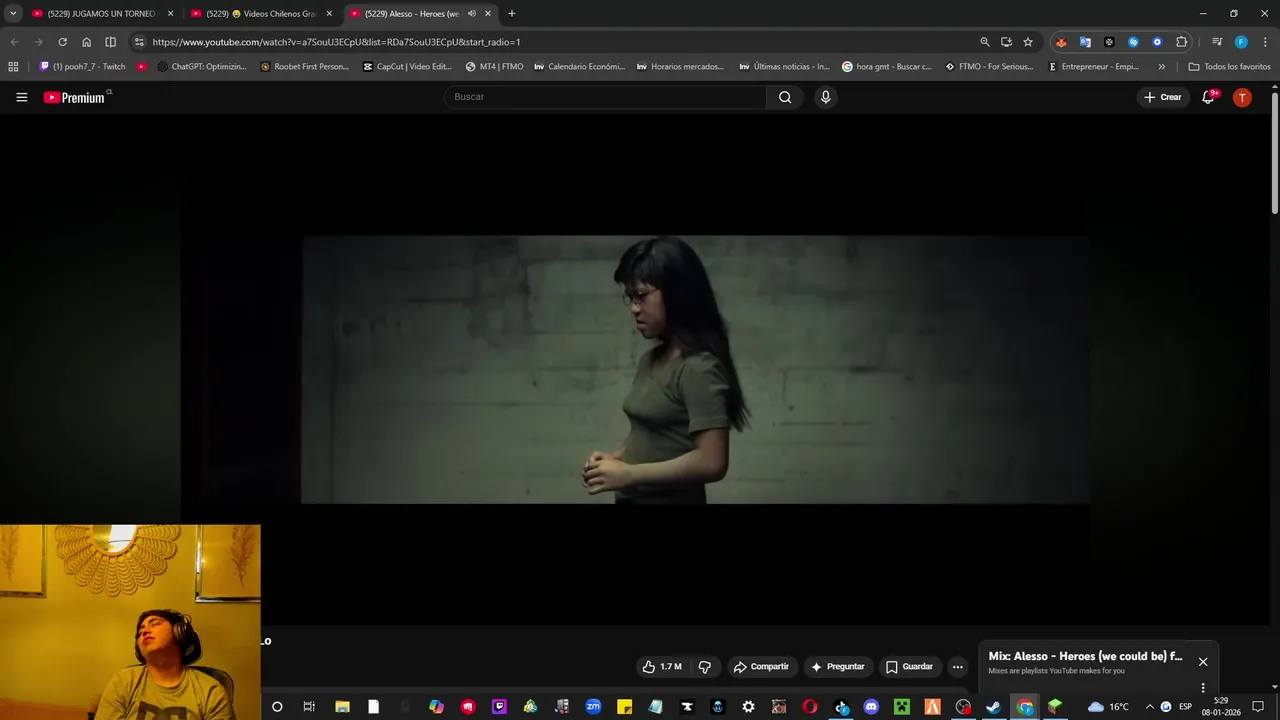Screen dimensions: 1280x720
Task: Open Mix playlist three-dot options
Action: click(x=1203, y=688)
